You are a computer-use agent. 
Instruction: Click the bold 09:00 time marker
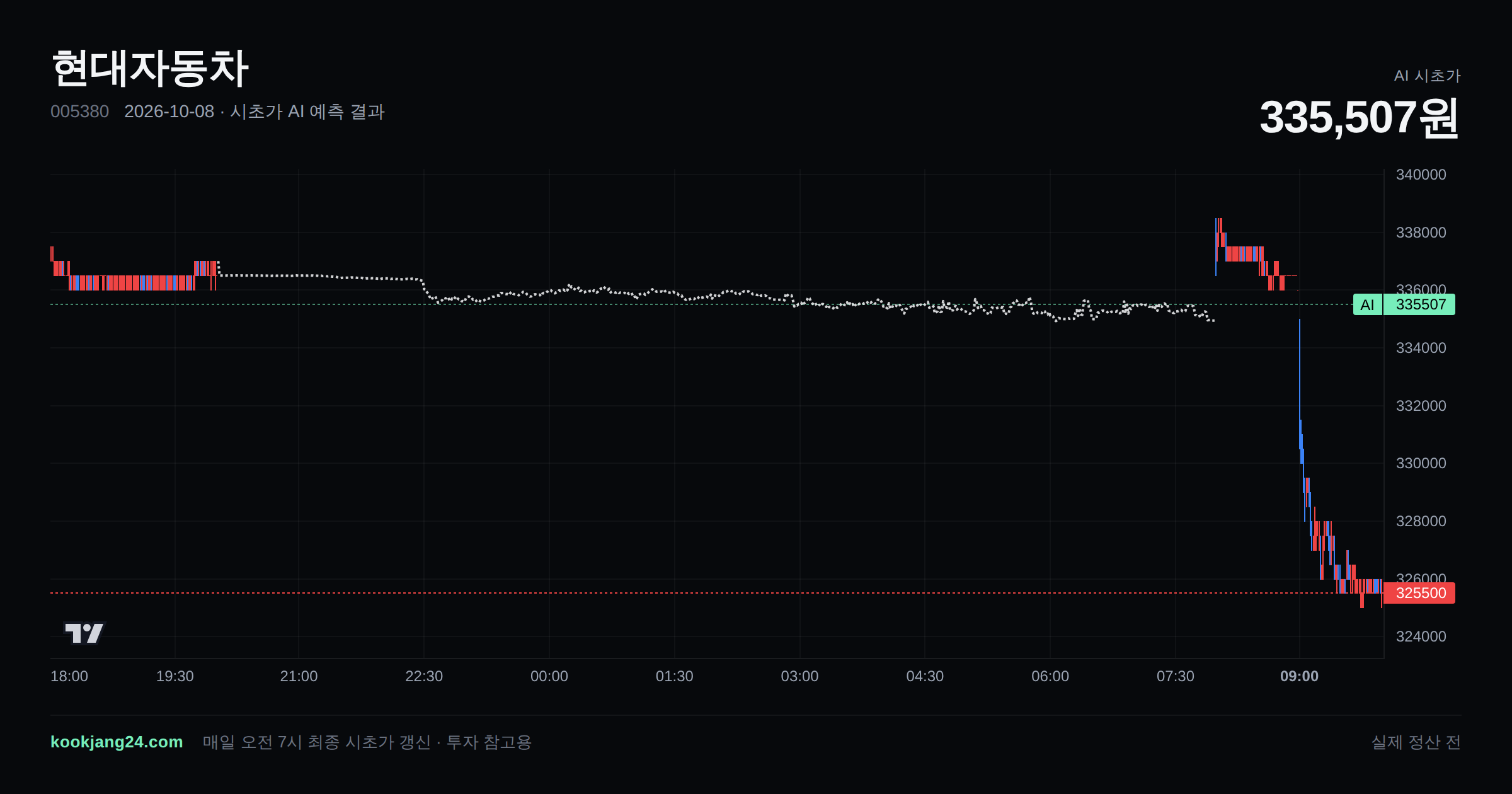coord(1299,676)
